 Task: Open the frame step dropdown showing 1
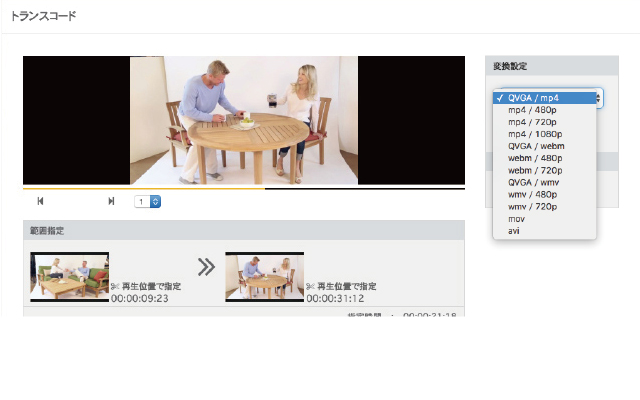pyautogui.click(x=147, y=202)
